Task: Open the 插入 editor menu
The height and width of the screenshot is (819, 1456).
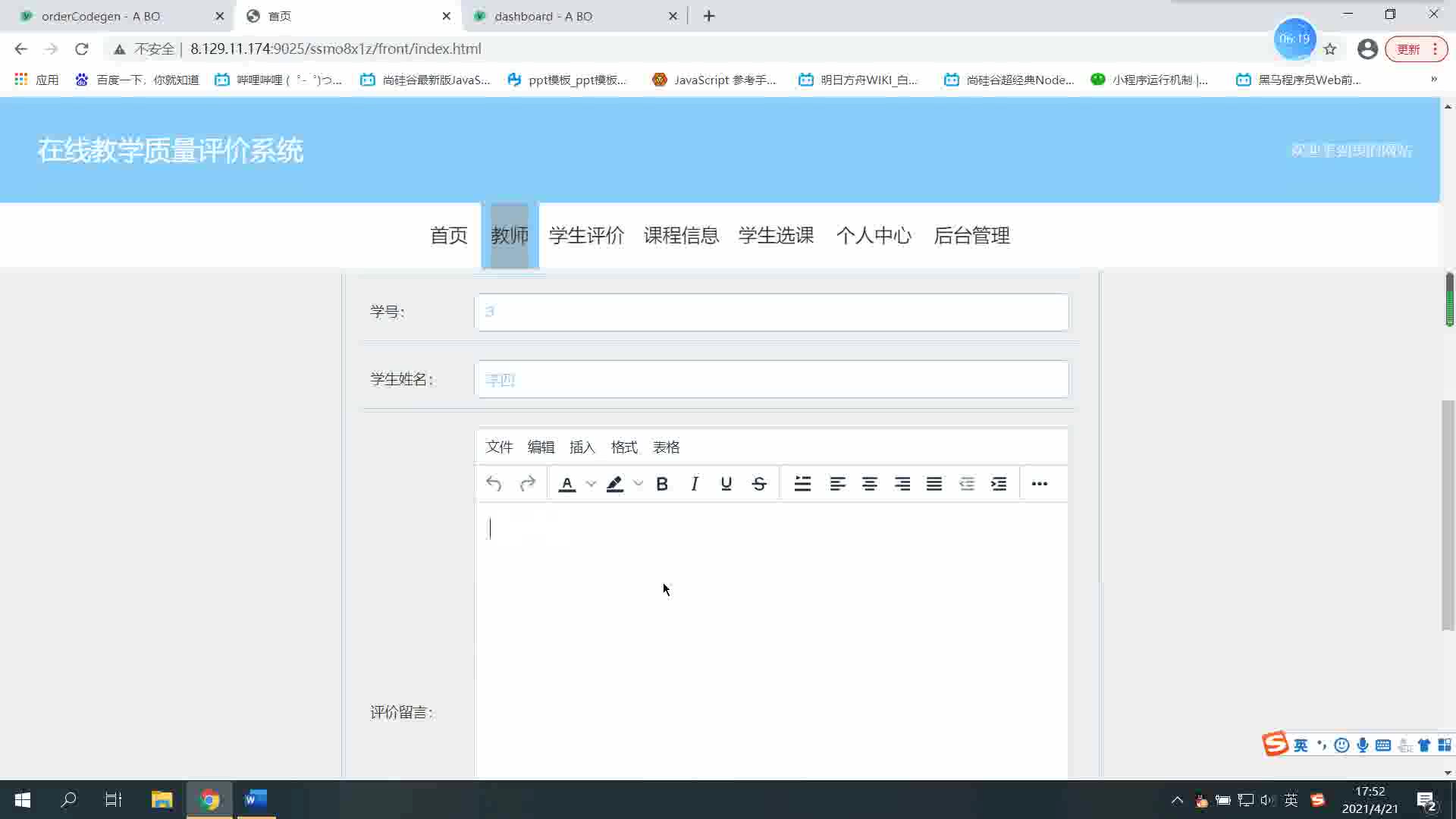Action: (x=582, y=447)
